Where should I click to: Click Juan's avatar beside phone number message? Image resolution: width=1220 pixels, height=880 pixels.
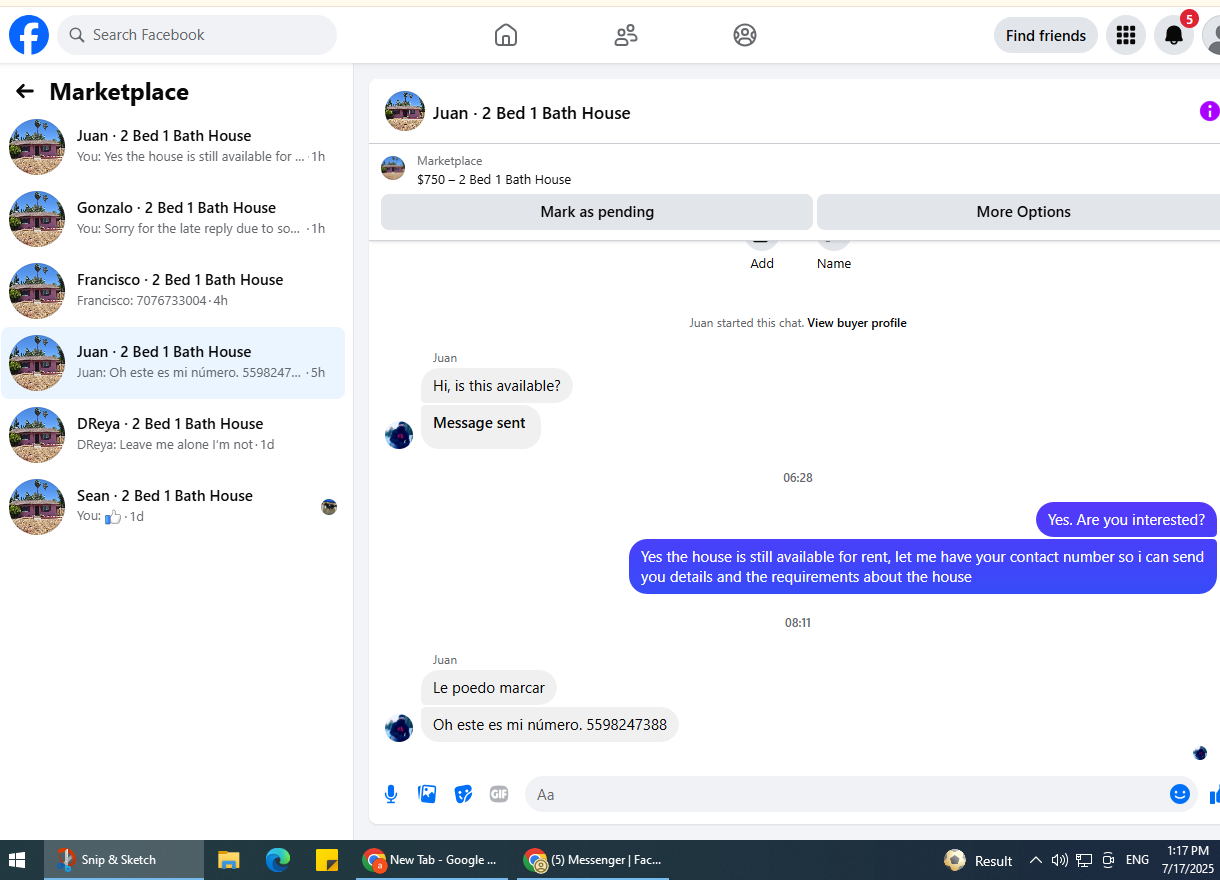[399, 728]
